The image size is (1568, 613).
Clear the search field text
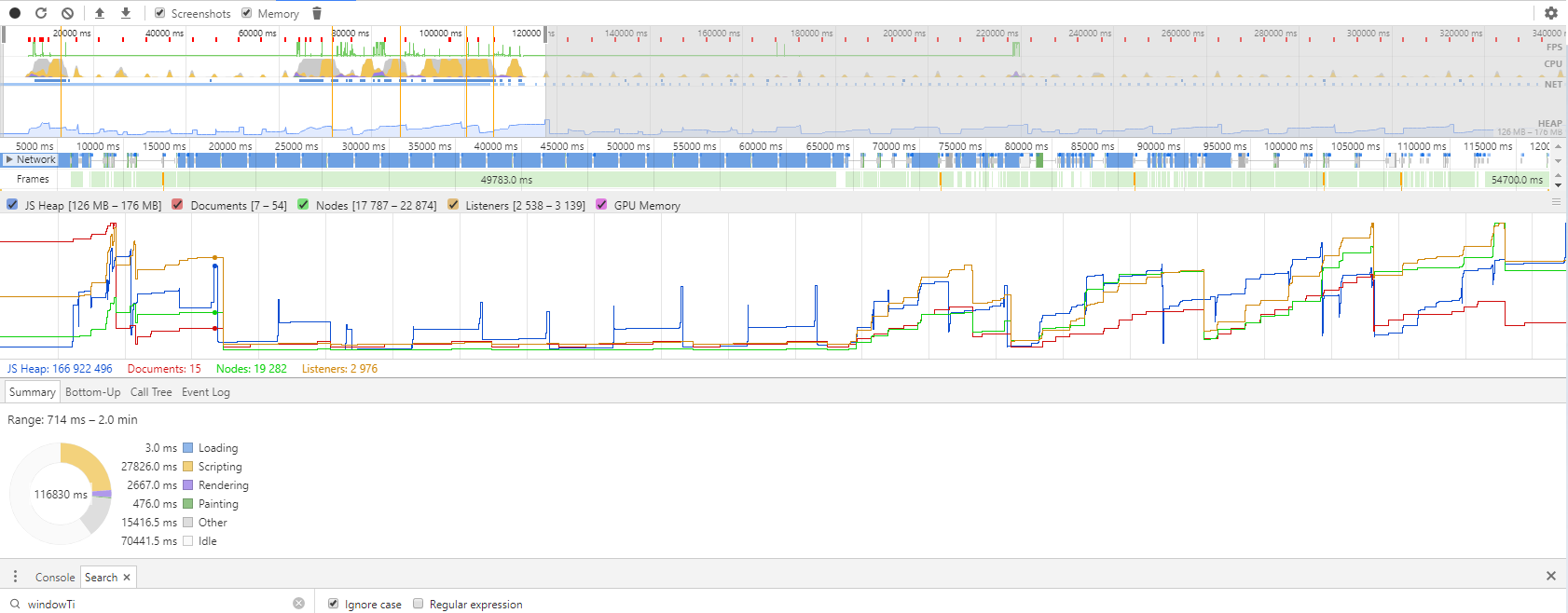tap(298, 604)
